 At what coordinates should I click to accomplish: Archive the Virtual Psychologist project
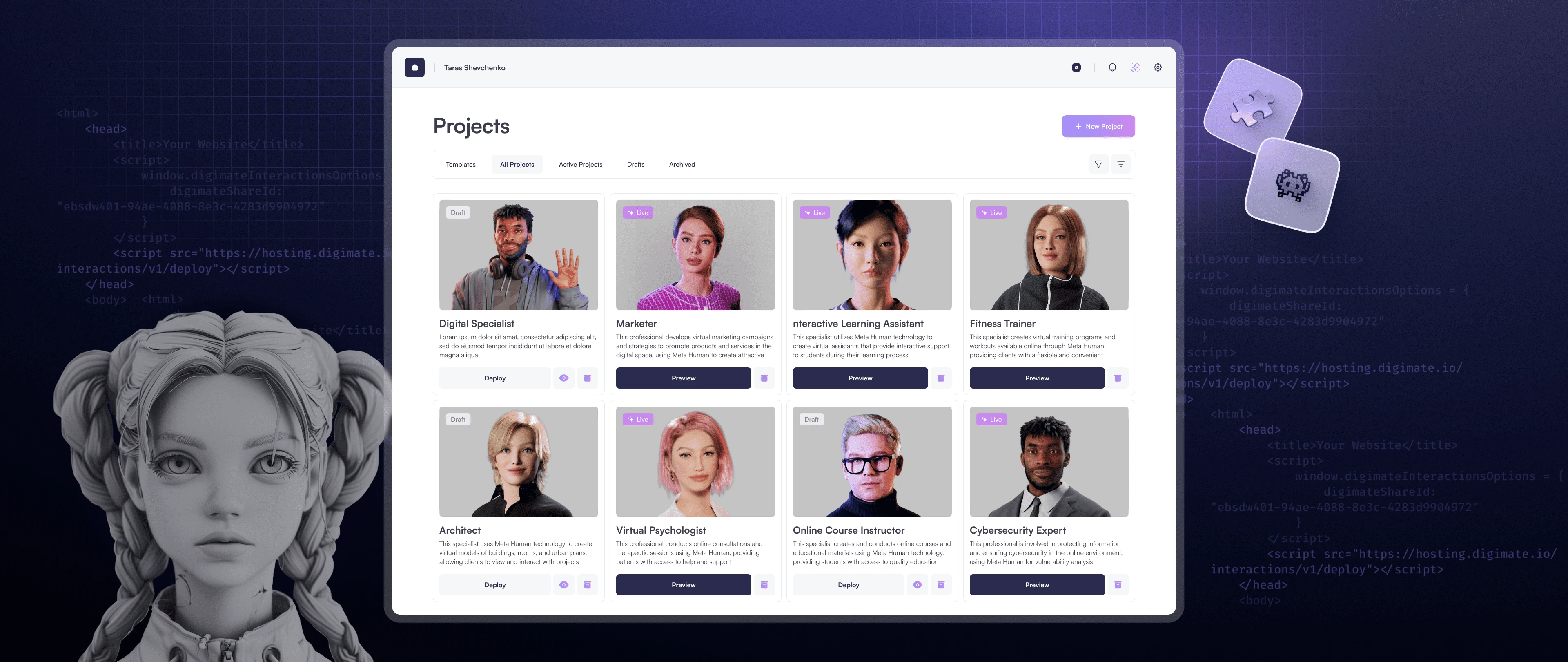click(x=764, y=585)
